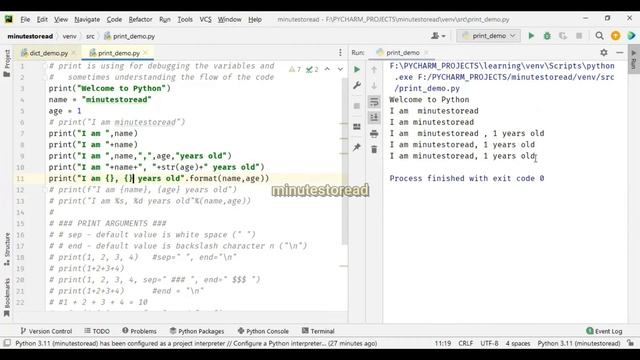The height and width of the screenshot is (360, 640).
Task: Click restore layout icon in Run panel
Action: click(x=357, y=127)
